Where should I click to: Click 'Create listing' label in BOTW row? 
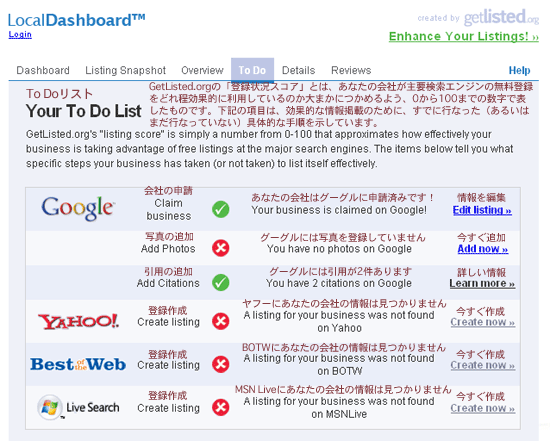pyautogui.click(x=168, y=365)
